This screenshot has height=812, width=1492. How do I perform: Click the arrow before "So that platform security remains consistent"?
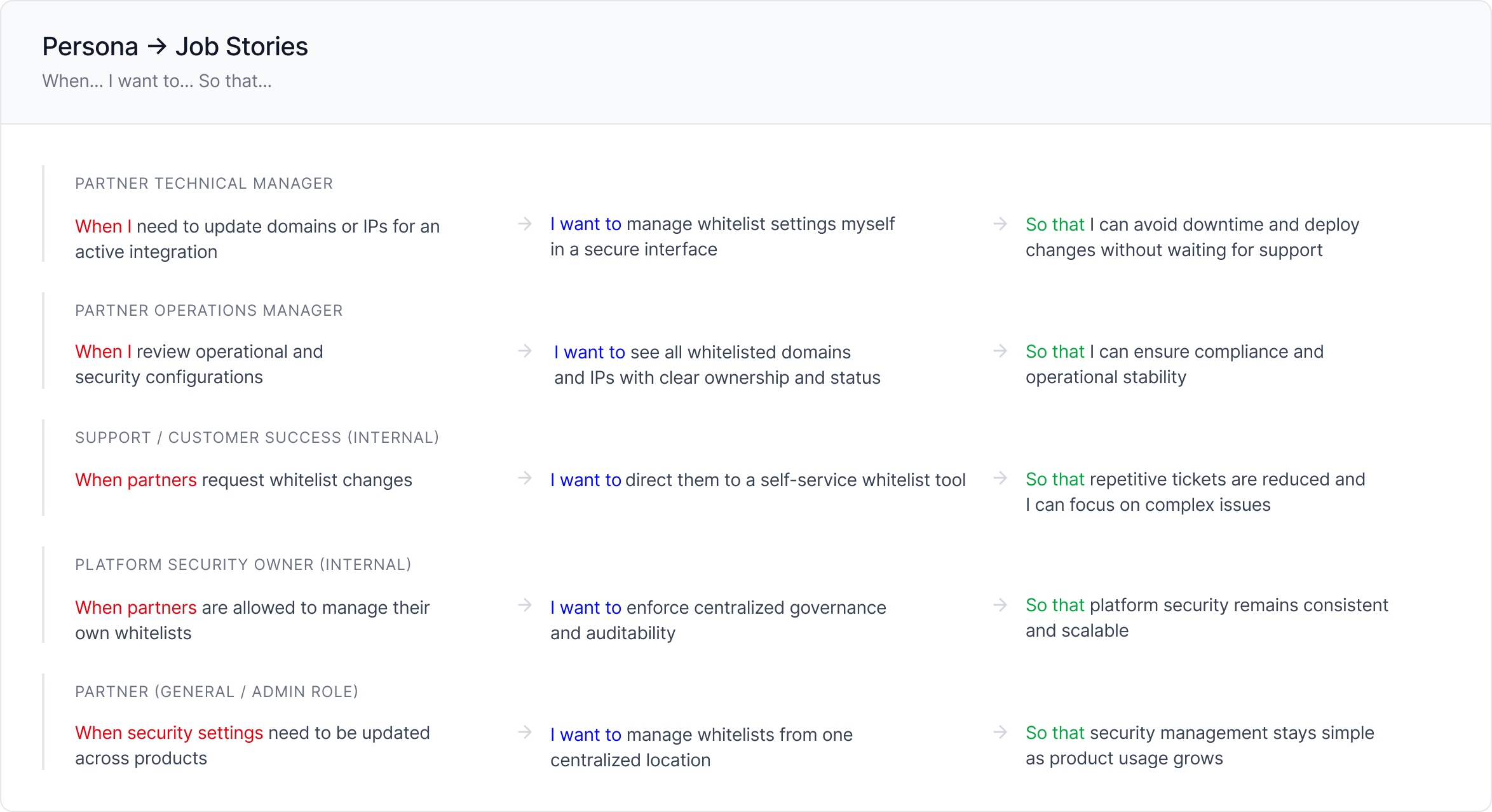(1000, 605)
